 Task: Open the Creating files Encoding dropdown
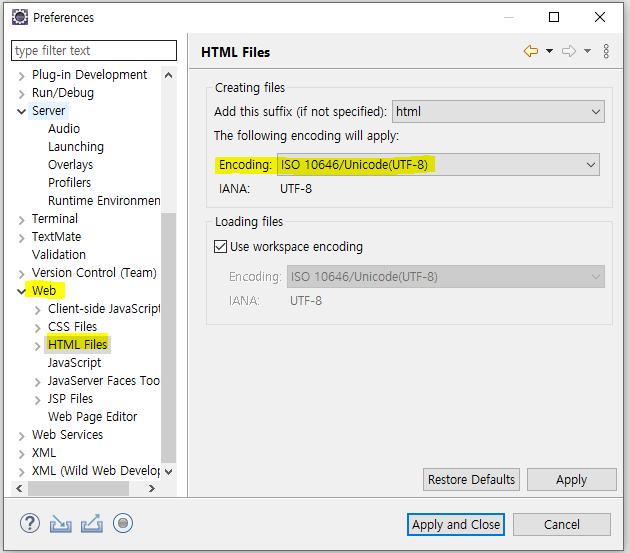click(438, 164)
